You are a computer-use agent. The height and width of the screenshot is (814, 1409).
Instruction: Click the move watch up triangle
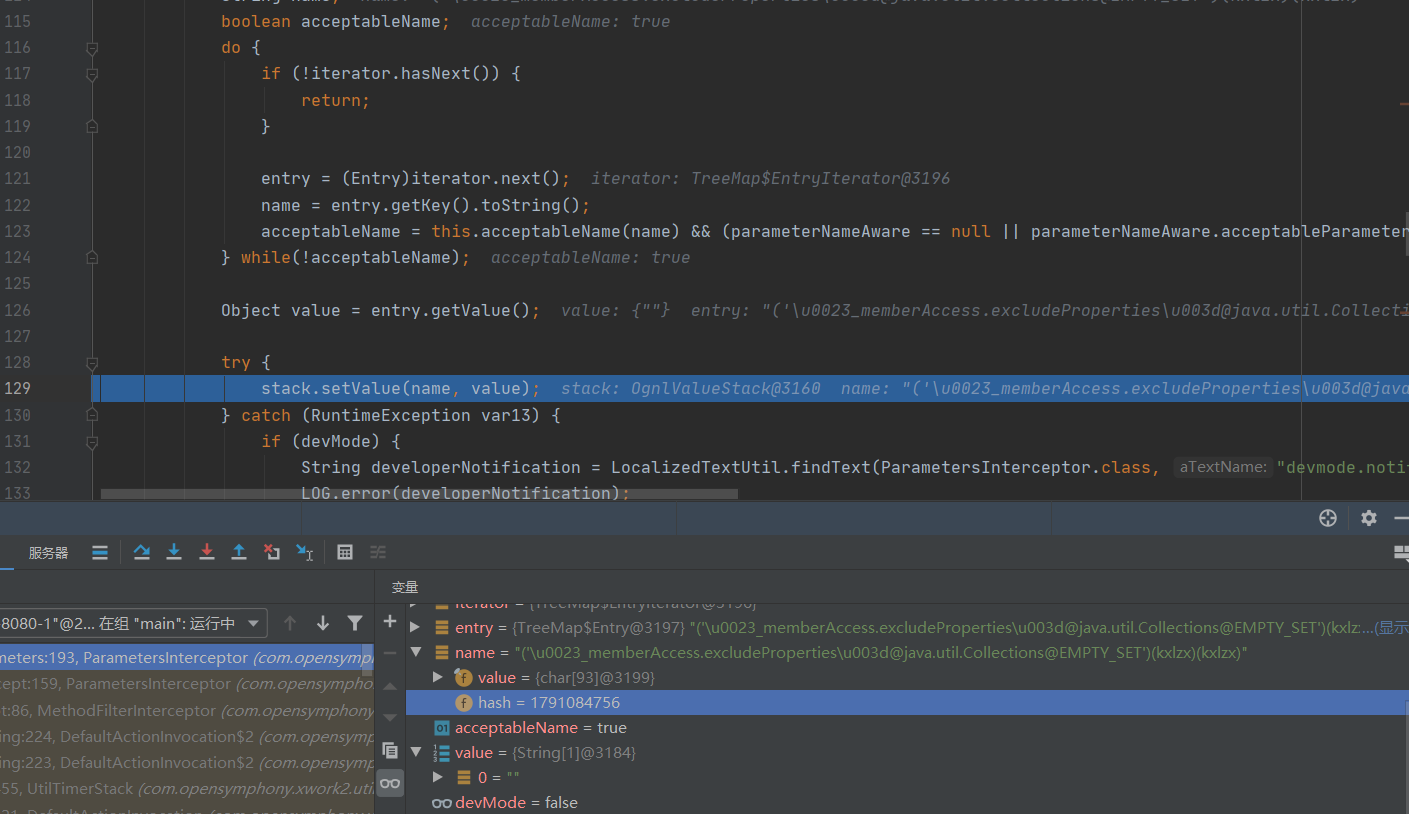click(390, 686)
